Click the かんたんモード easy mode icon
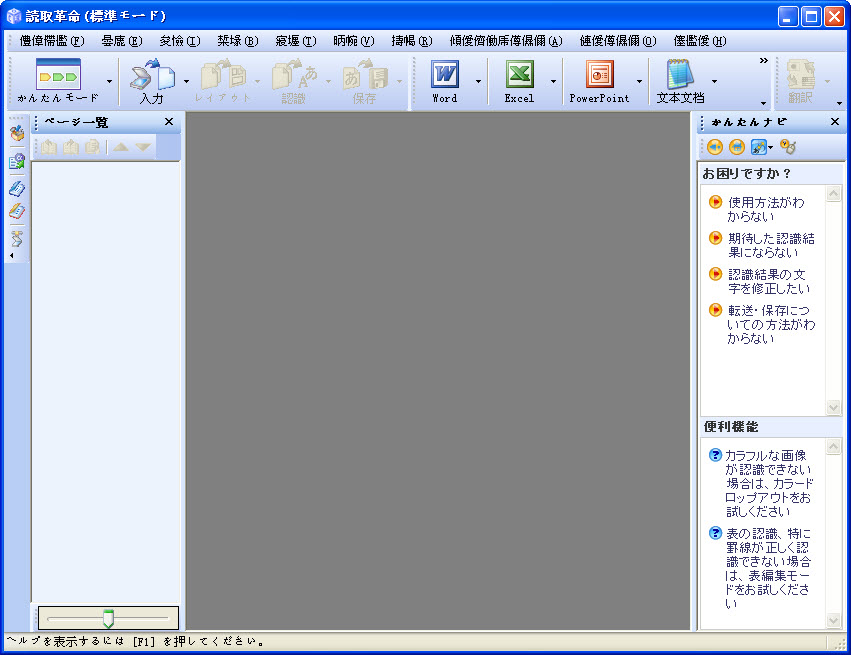This screenshot has width=851, height=655. [x=58, y=74]
